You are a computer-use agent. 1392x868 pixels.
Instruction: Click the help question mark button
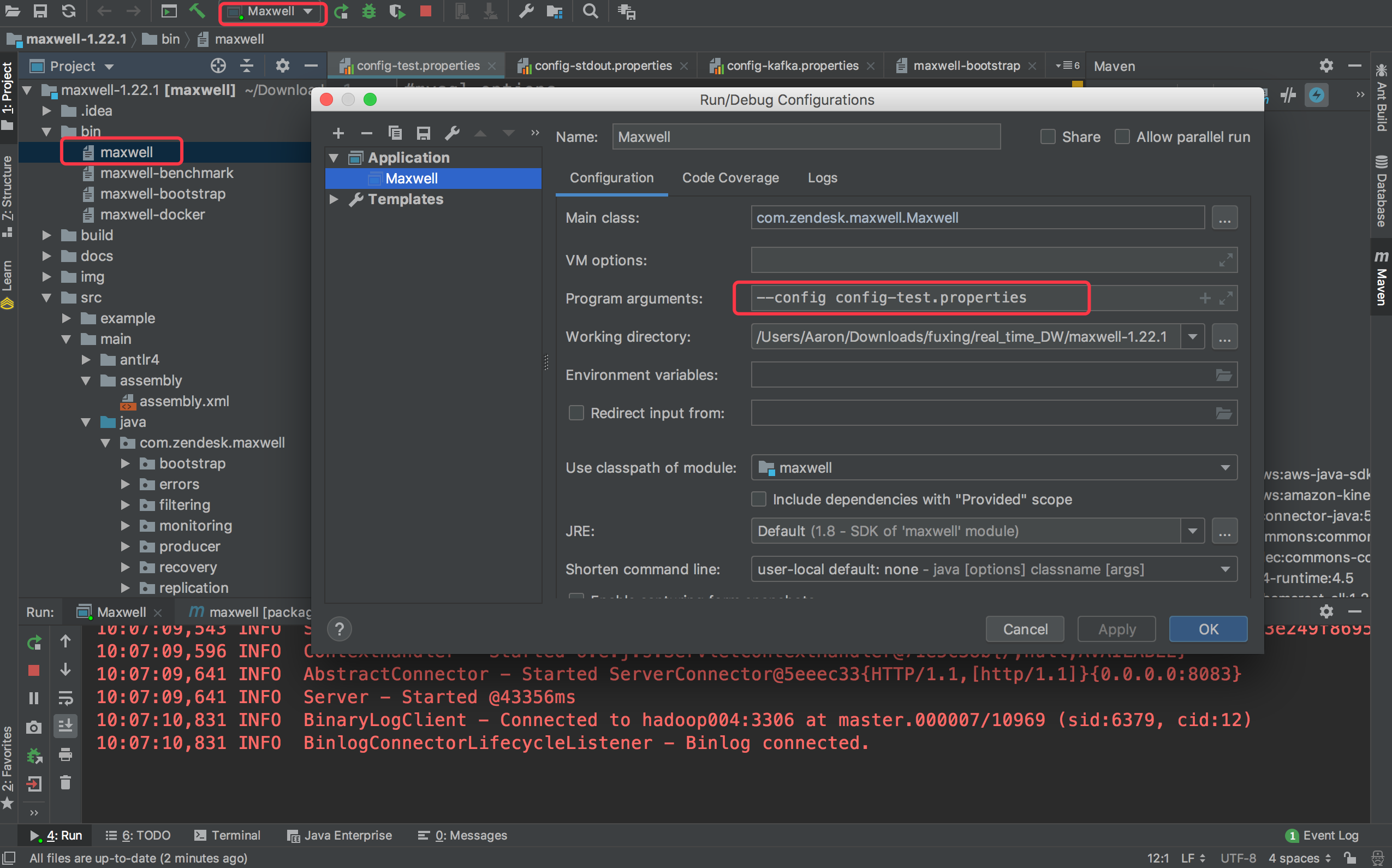pos(339,629)
